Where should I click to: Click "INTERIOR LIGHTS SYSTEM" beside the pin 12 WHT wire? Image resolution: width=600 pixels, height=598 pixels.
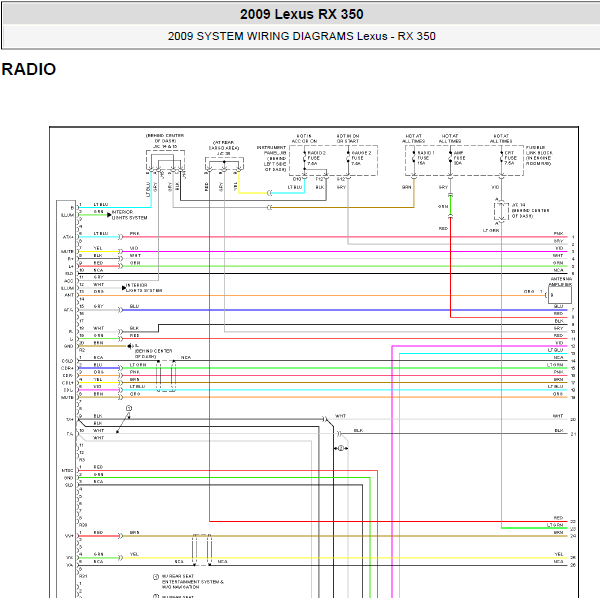pos(144,288)
